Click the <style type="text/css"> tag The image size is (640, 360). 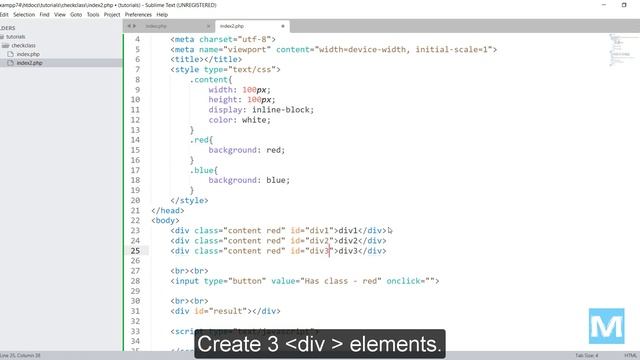[x=225, y=70]
